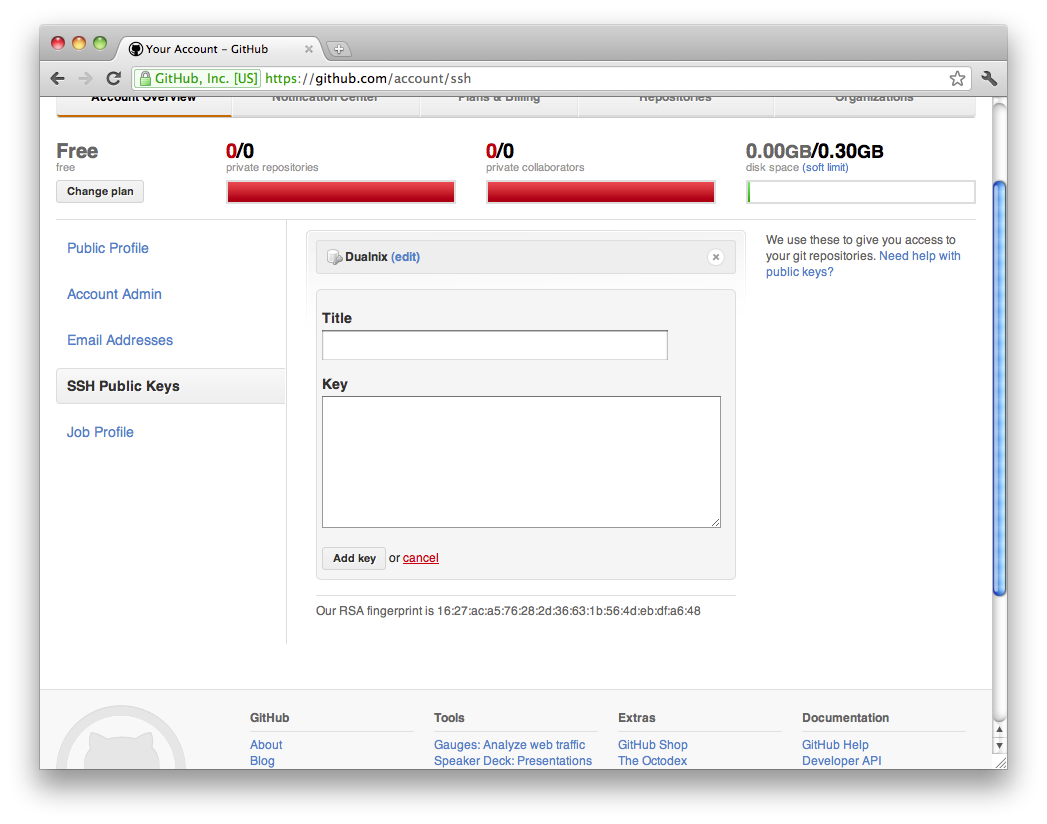Click the address bar URL
The image size is (1047, 824).
(x=368, y=78)
